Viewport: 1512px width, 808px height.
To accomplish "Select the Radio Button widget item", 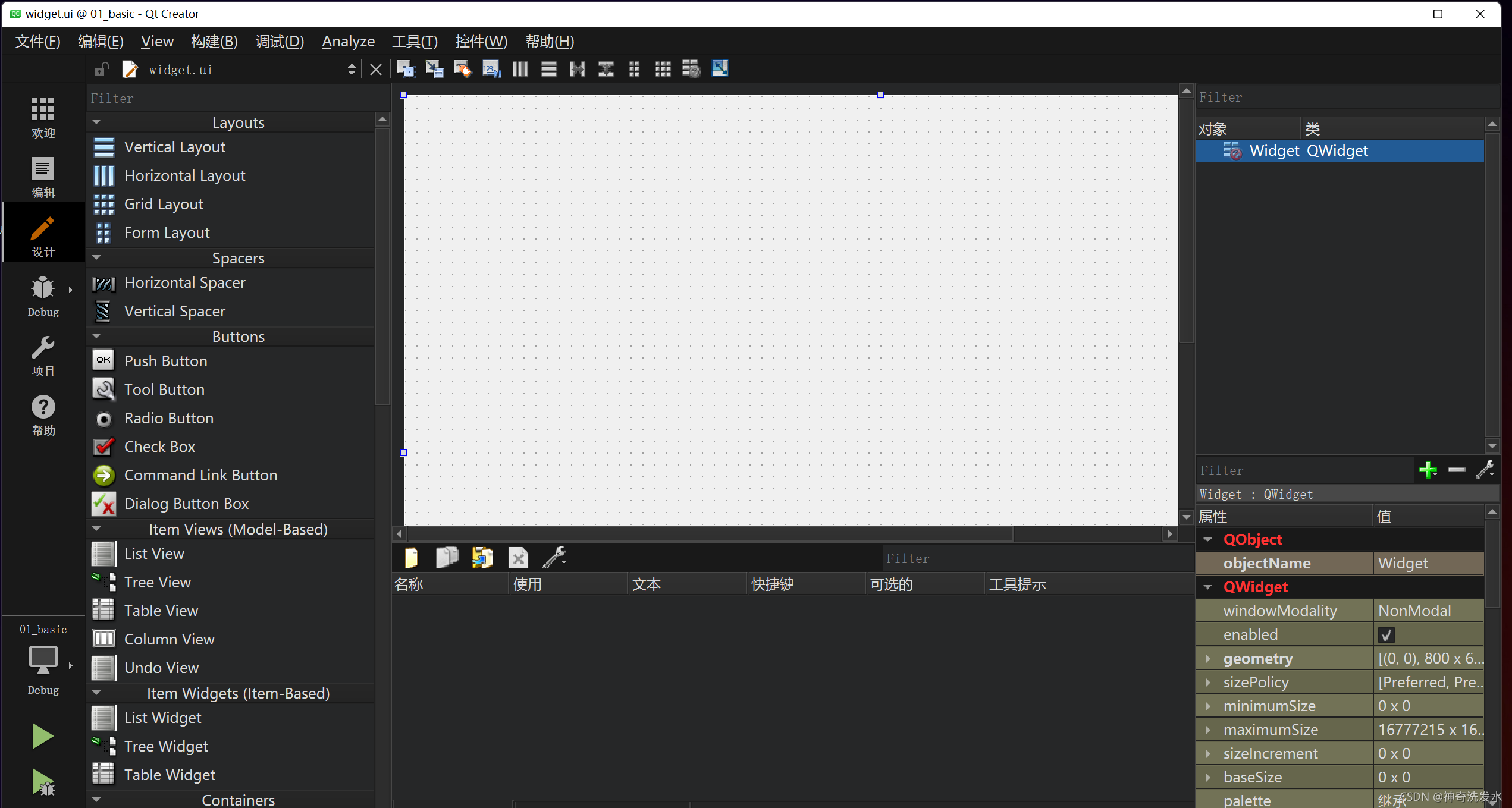I will (168, 418).
